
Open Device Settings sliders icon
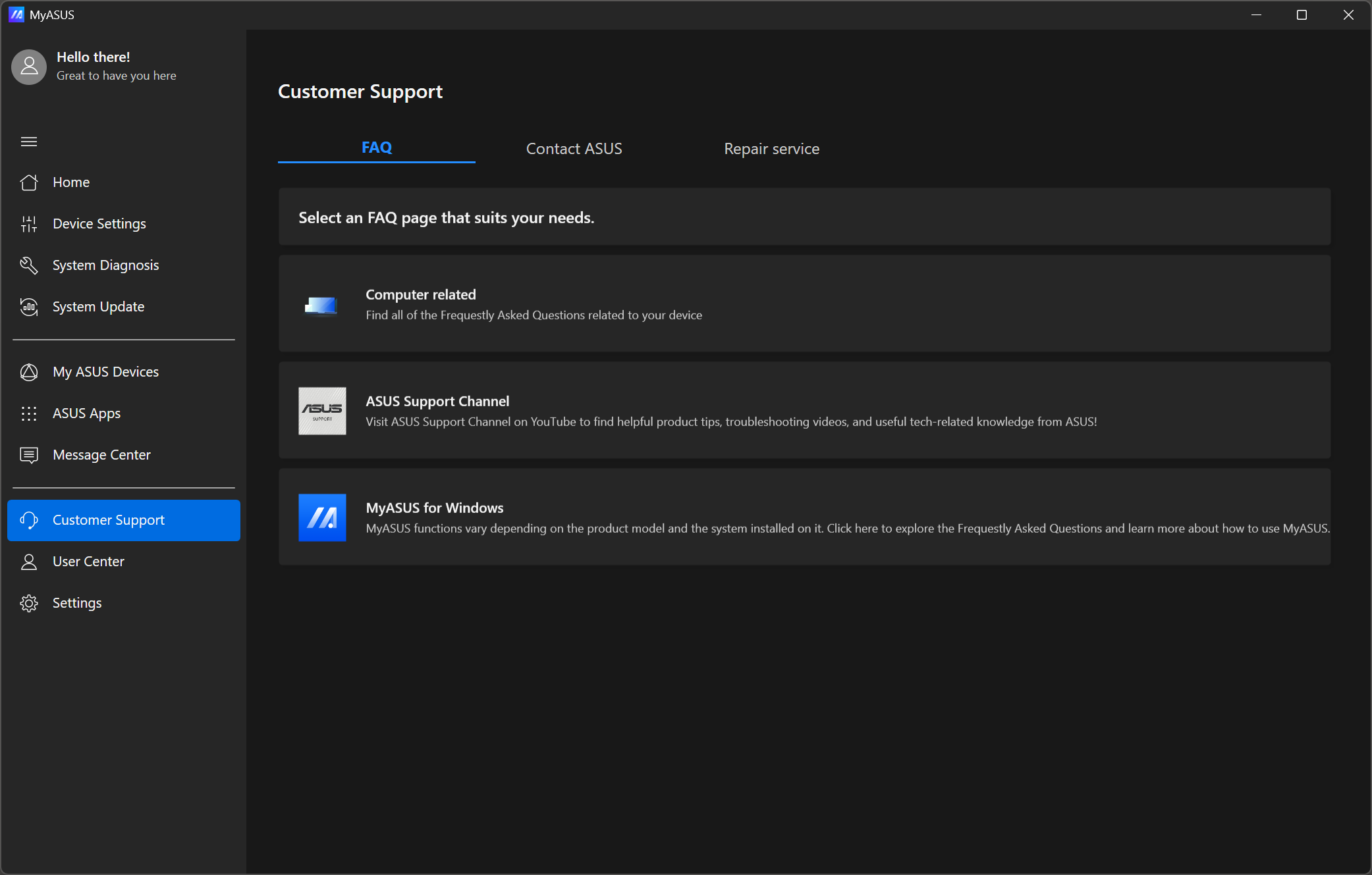pyautogui.click(x=28, y=224)
